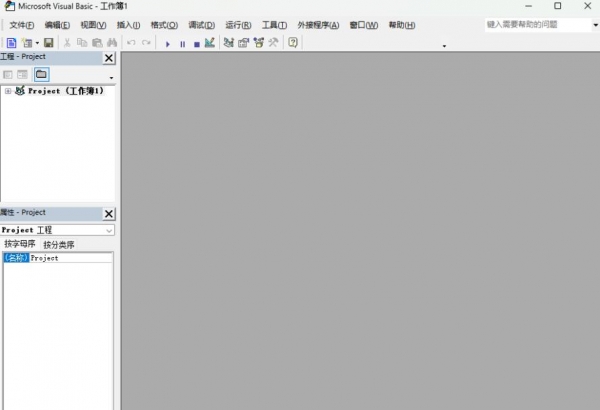600x410 pixels.
Task: Close the 属性 - Project panel
Action: (109, 214)
